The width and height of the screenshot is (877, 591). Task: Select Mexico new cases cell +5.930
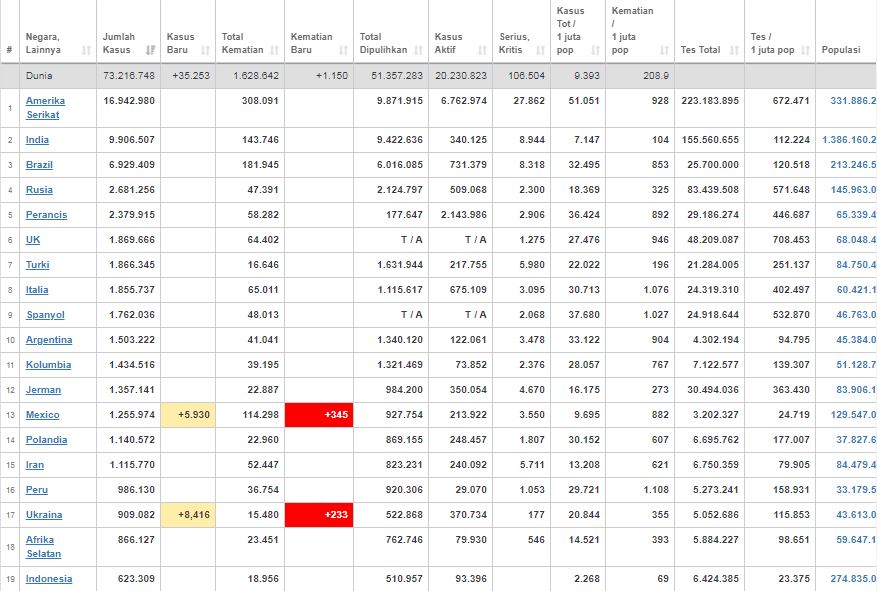pyautogui.click(x=188, y=415)
